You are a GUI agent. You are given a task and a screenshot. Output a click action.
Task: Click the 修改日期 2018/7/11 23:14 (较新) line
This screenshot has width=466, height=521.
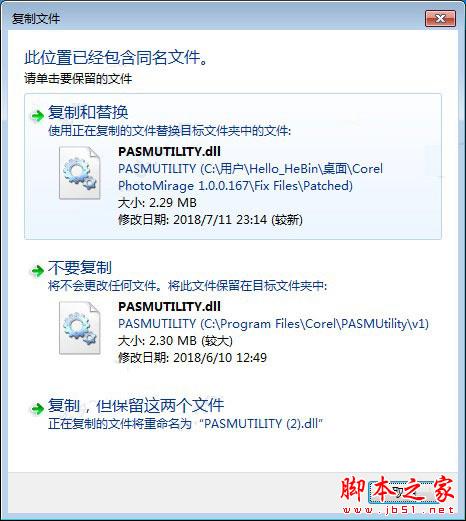(x=210, y=220)
